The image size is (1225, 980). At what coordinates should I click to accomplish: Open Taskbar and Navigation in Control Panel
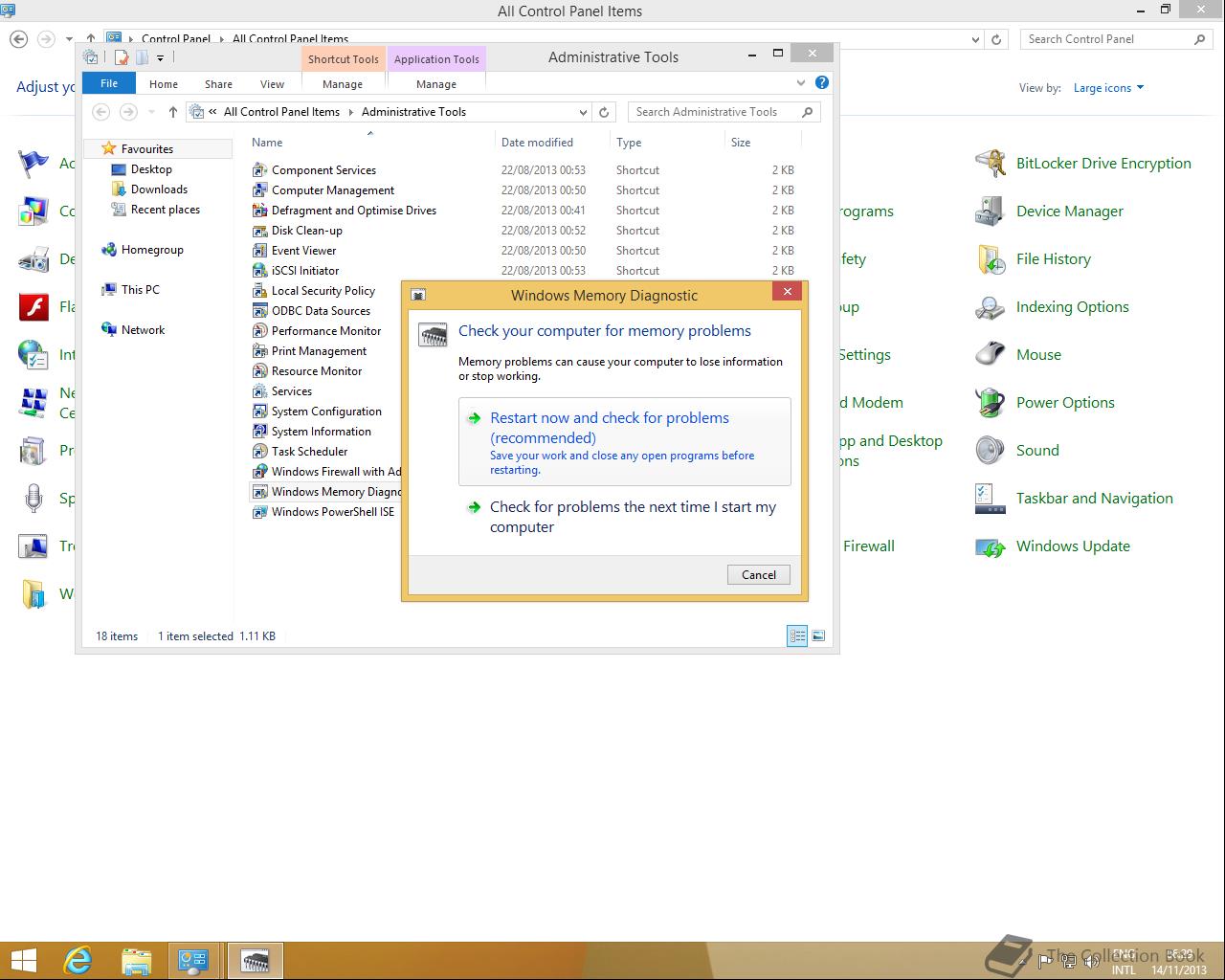pos(1075,499)
